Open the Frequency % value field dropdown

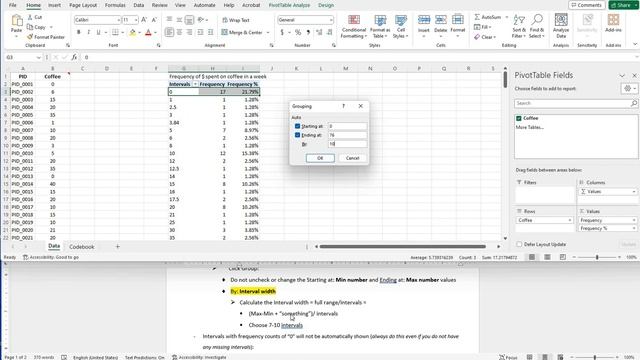click(x=633, y=229)
